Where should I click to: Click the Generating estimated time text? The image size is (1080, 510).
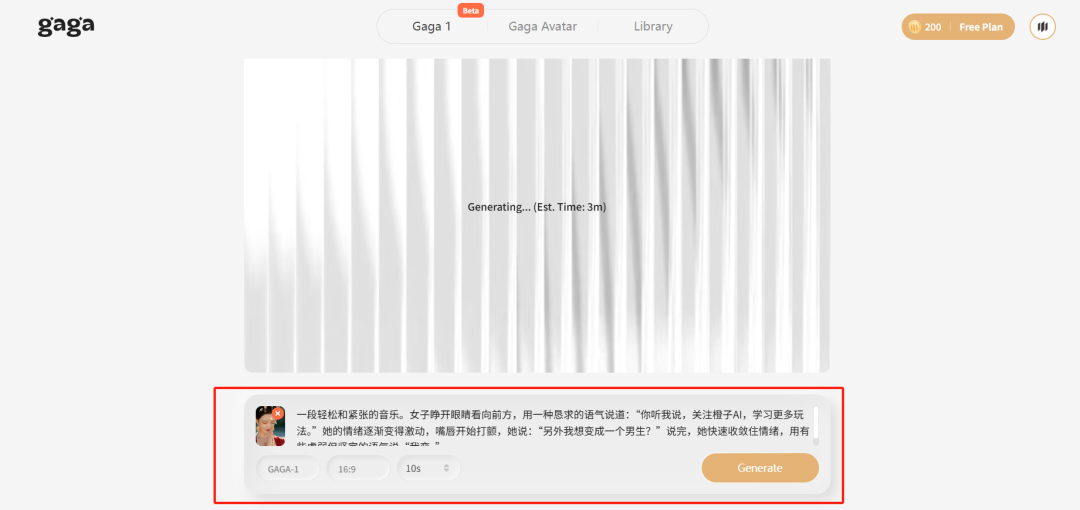pos(536,207)
